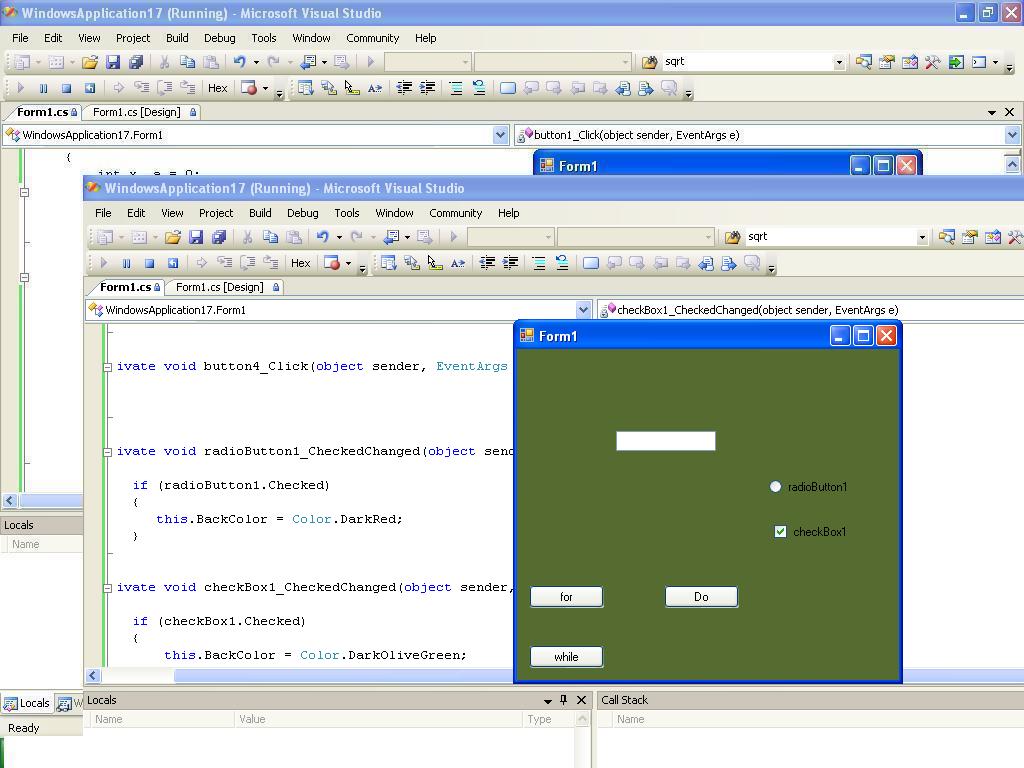Close document tab using X in back window
1024x768 pixels.
[1010, 112]
